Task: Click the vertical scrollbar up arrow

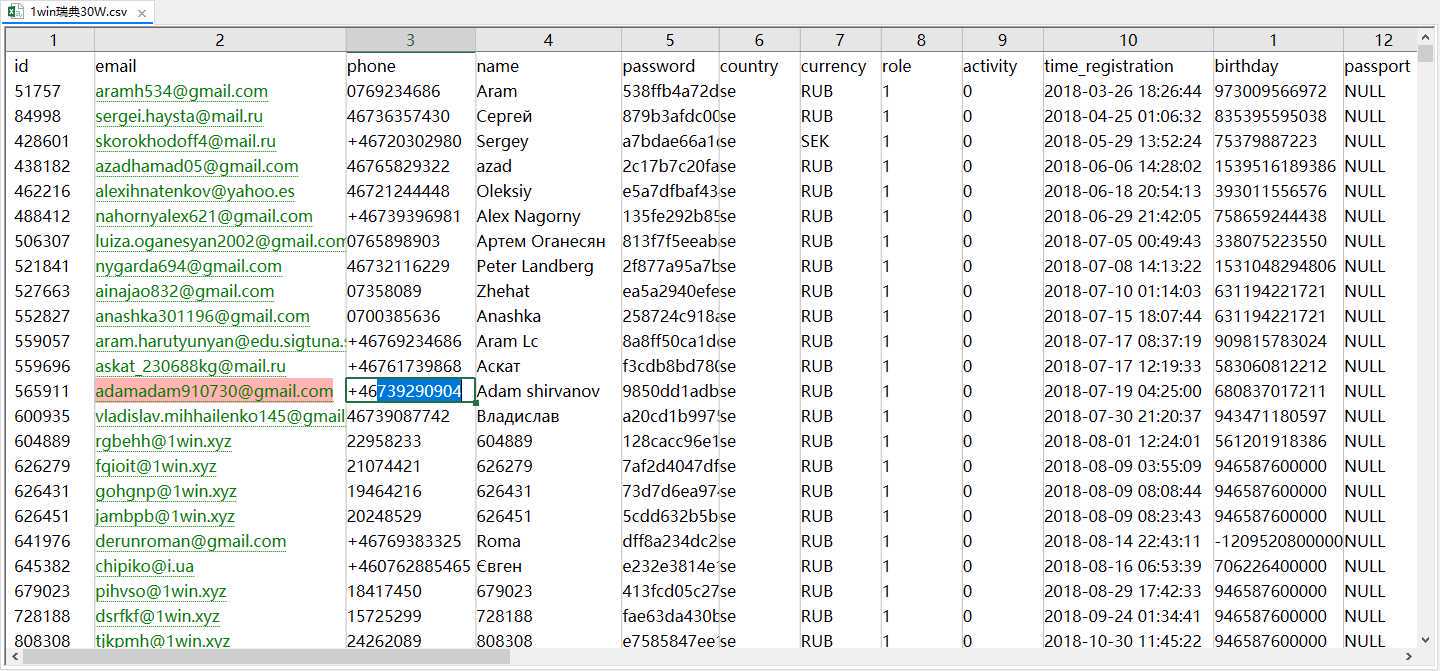Action: click(x=1426, y=38)
